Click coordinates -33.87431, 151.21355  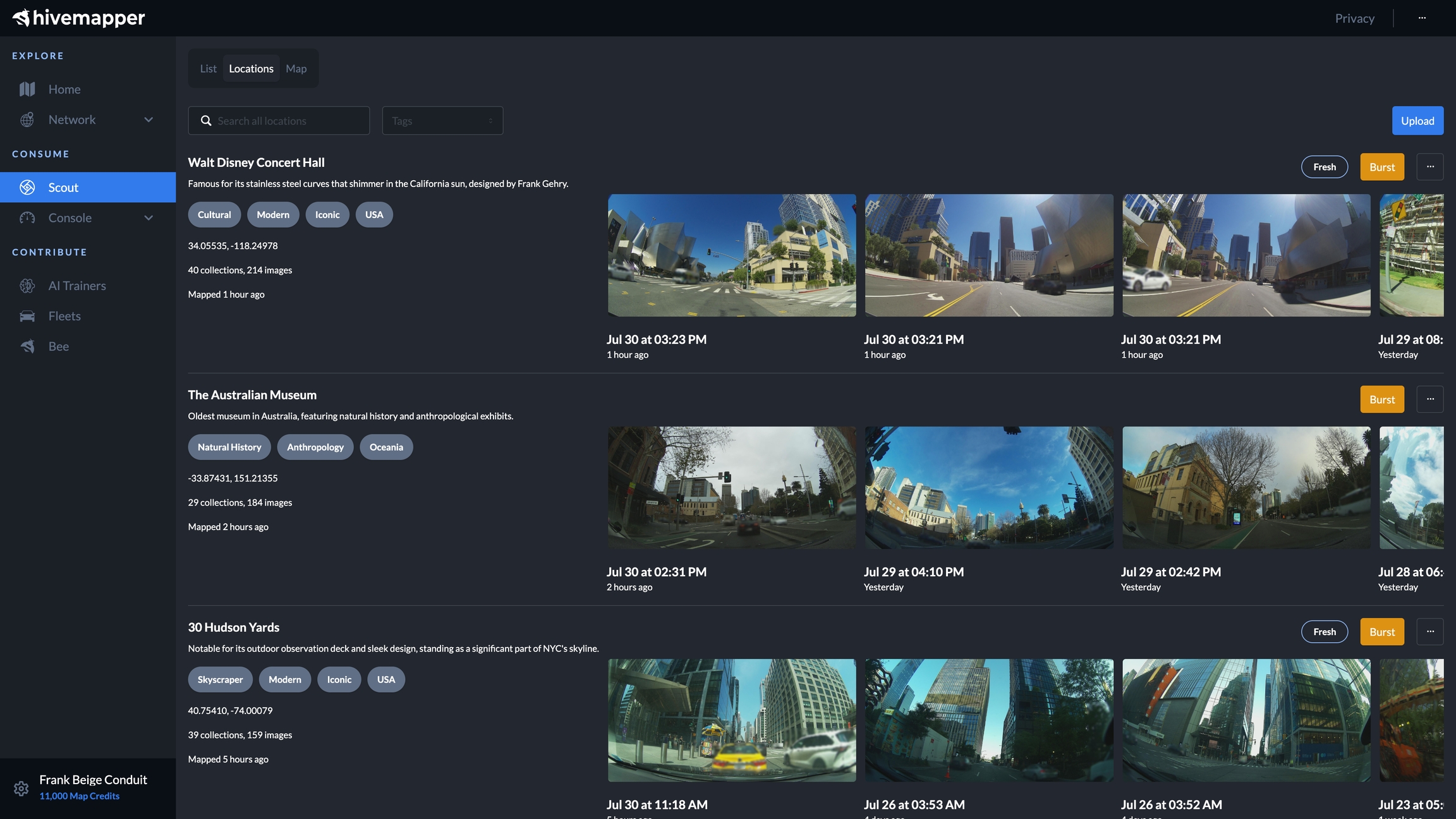pyautogui.click(x=233, y=478)
